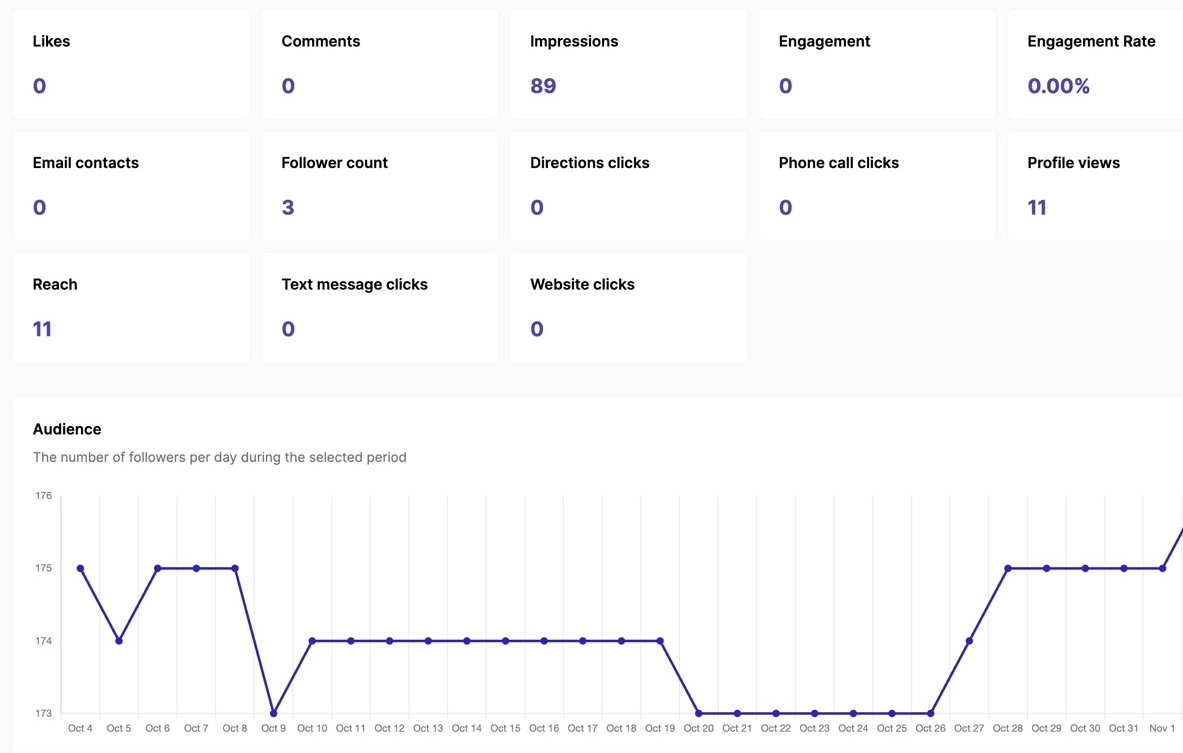Select the Profile views value 11
The height and width of the screenshot is (753, 1183).
[1037, 207]
